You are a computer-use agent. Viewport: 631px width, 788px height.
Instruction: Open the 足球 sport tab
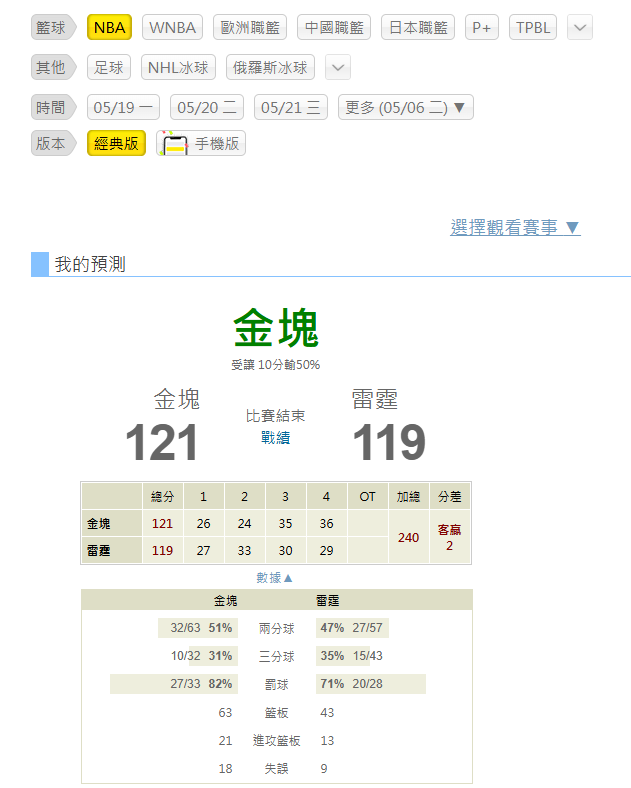(x=109, y=67)
